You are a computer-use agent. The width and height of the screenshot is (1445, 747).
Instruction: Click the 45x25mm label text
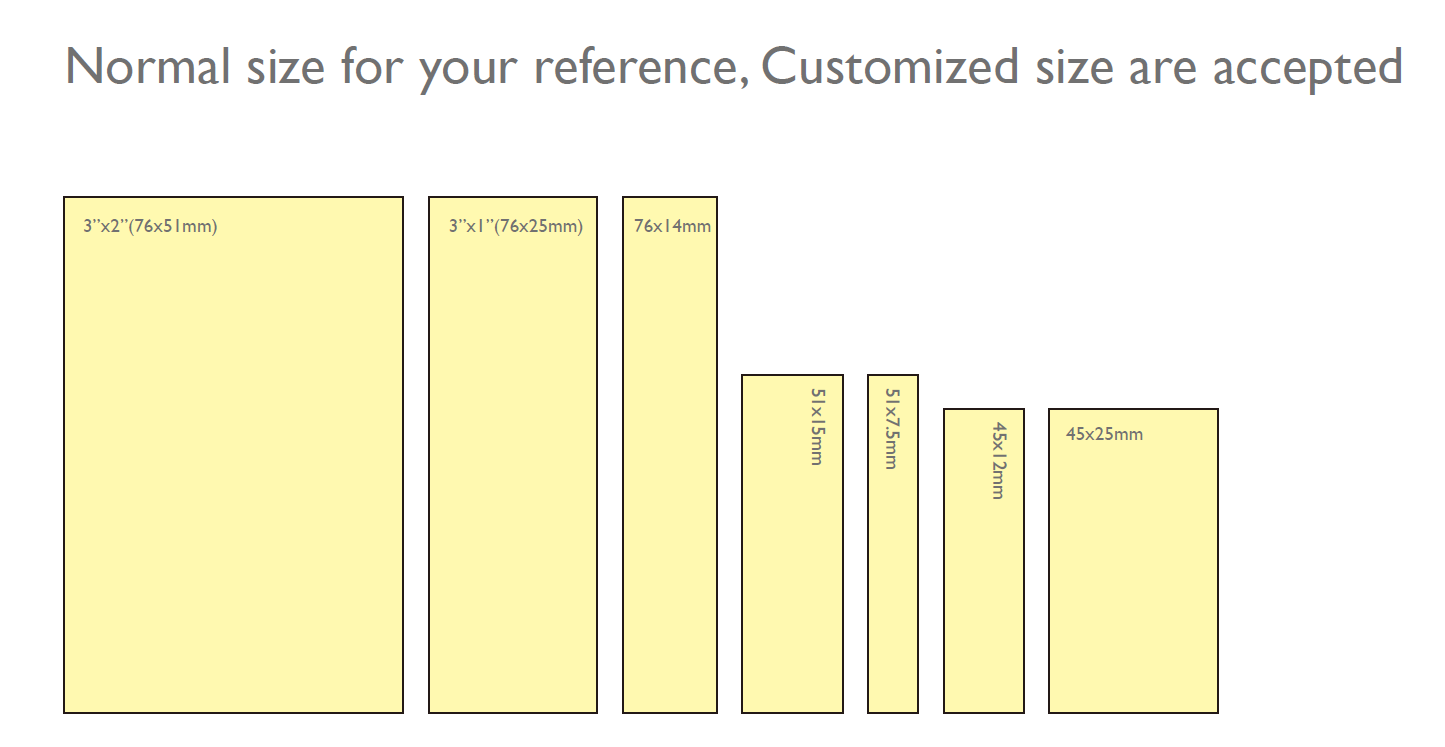click(x=1105, y=434)
